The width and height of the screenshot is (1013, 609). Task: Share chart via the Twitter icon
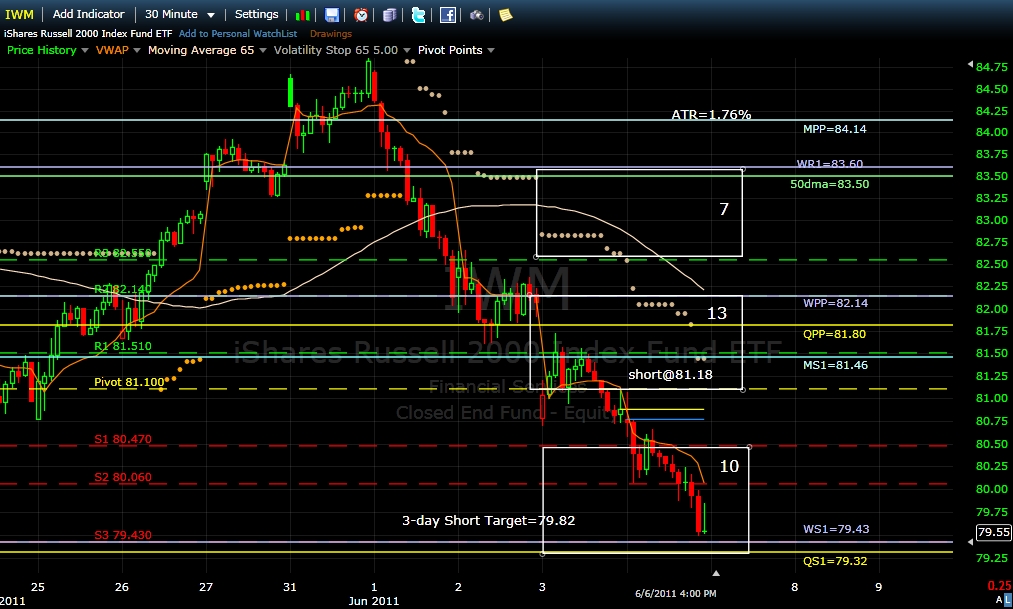(419, 15)
